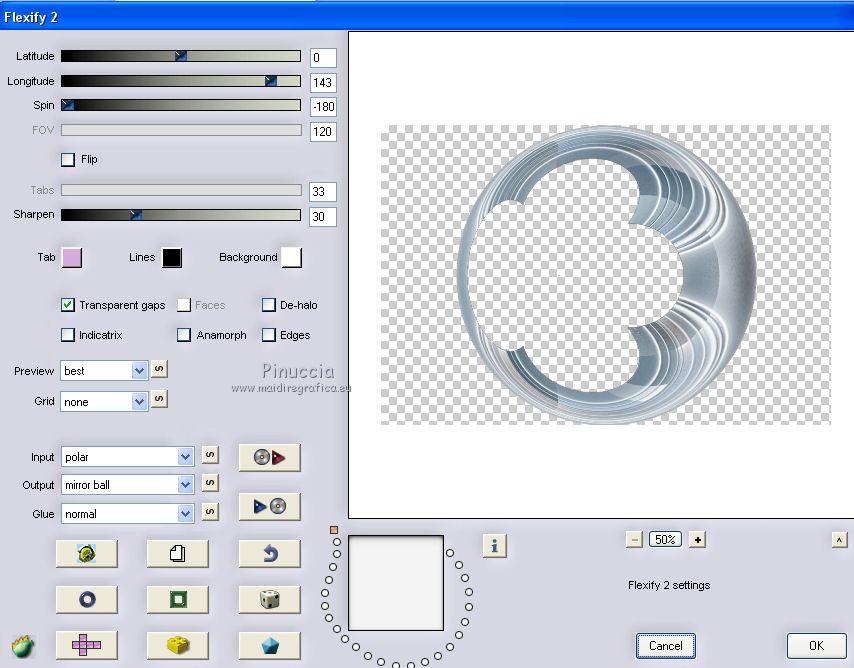Viewport: 854px width, 668px height.
Task: Click the Latitude value field
Action: click(x=323, y=58)
